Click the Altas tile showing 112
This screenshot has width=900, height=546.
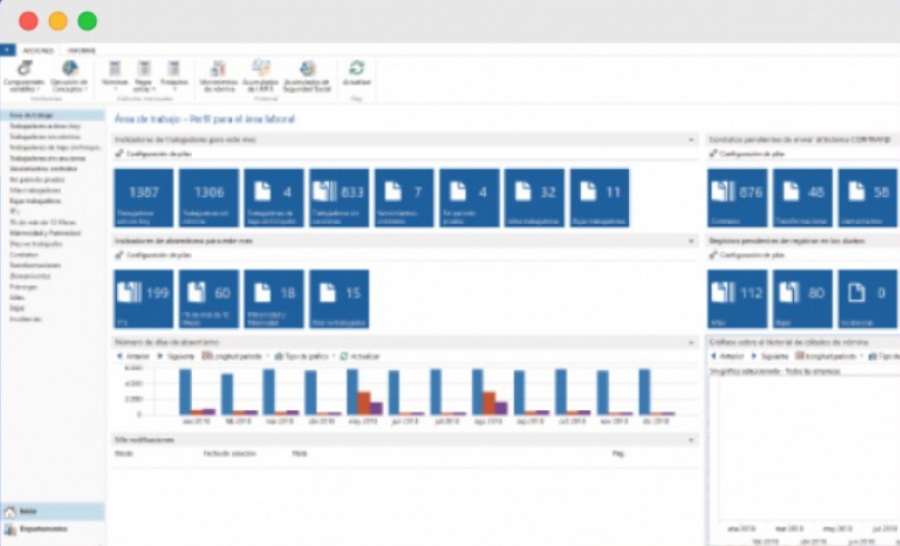click(737, 299)
